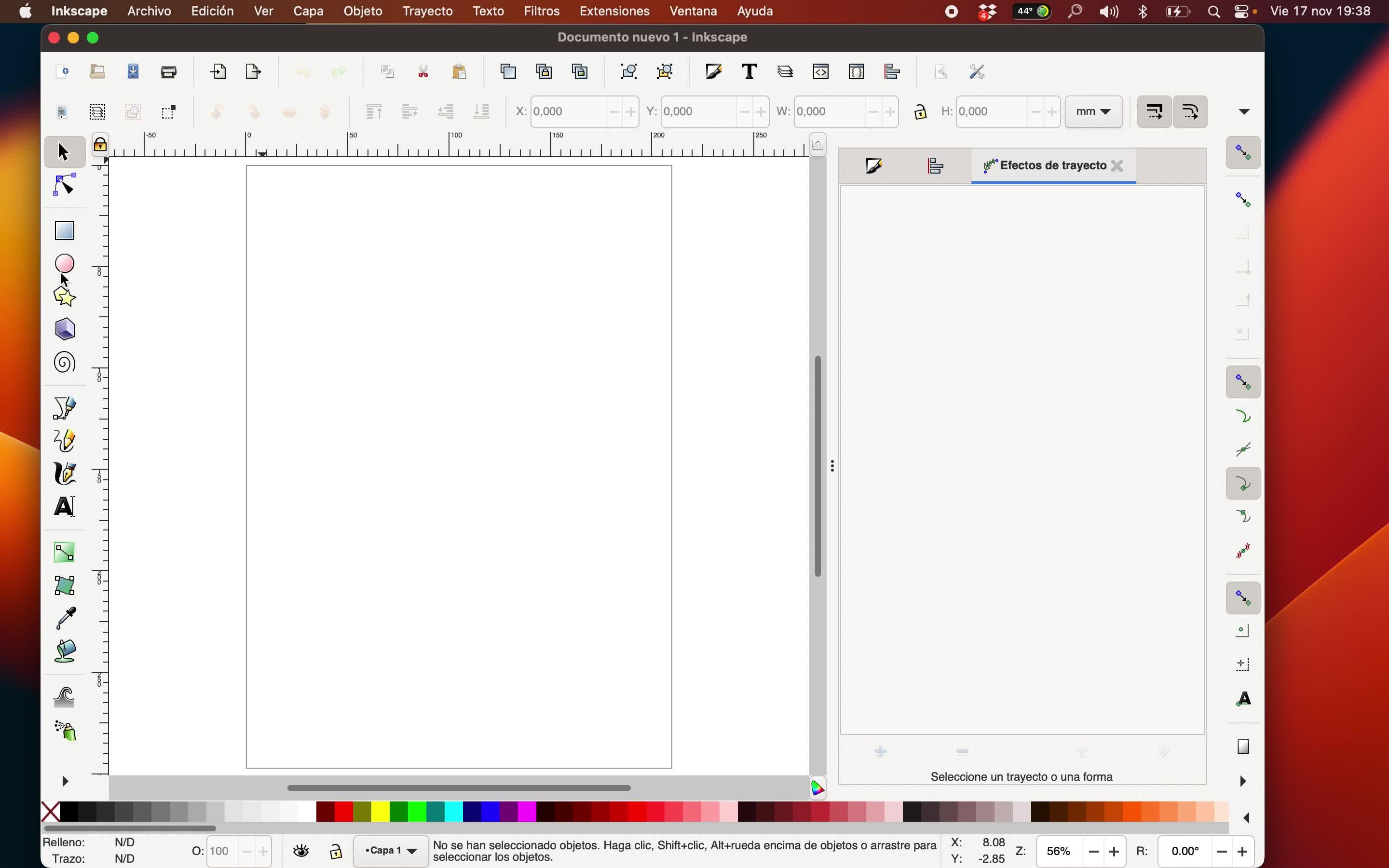Select the Gradient tool
The image size is (1389, 868).
(x=64, y=552)
